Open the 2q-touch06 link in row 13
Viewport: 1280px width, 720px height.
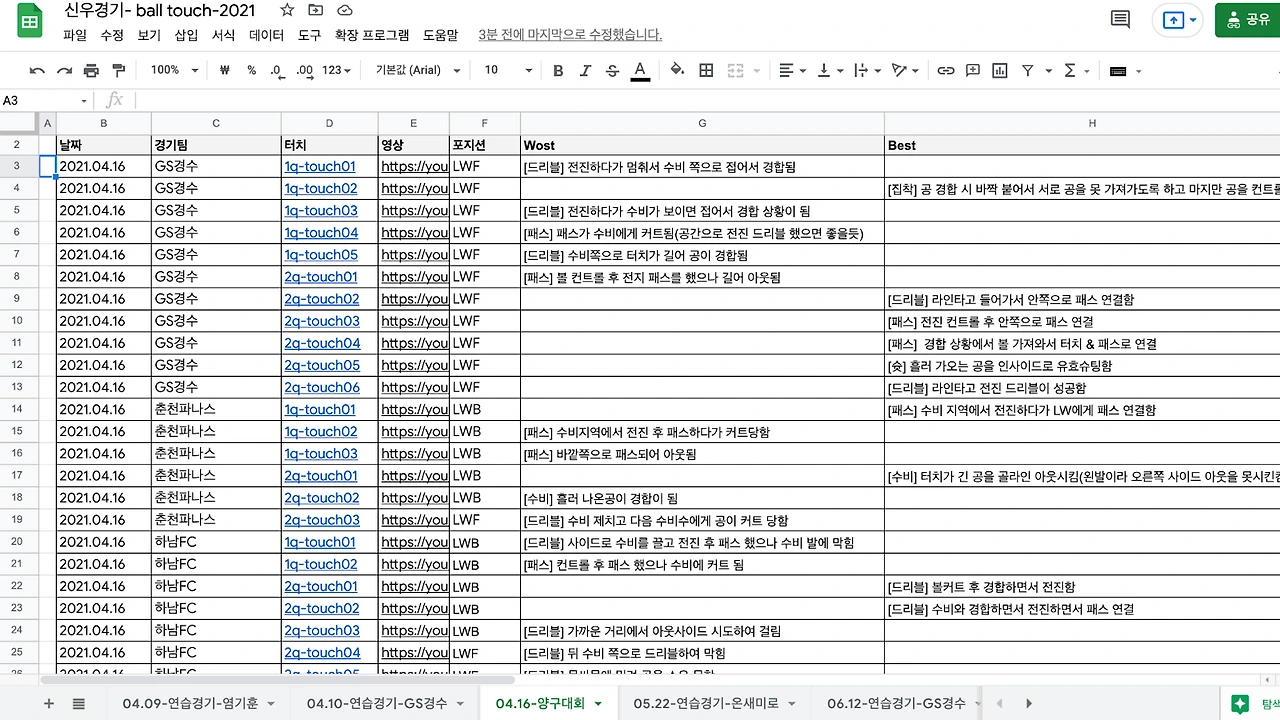pyautogui.click(x=322, y=387)
